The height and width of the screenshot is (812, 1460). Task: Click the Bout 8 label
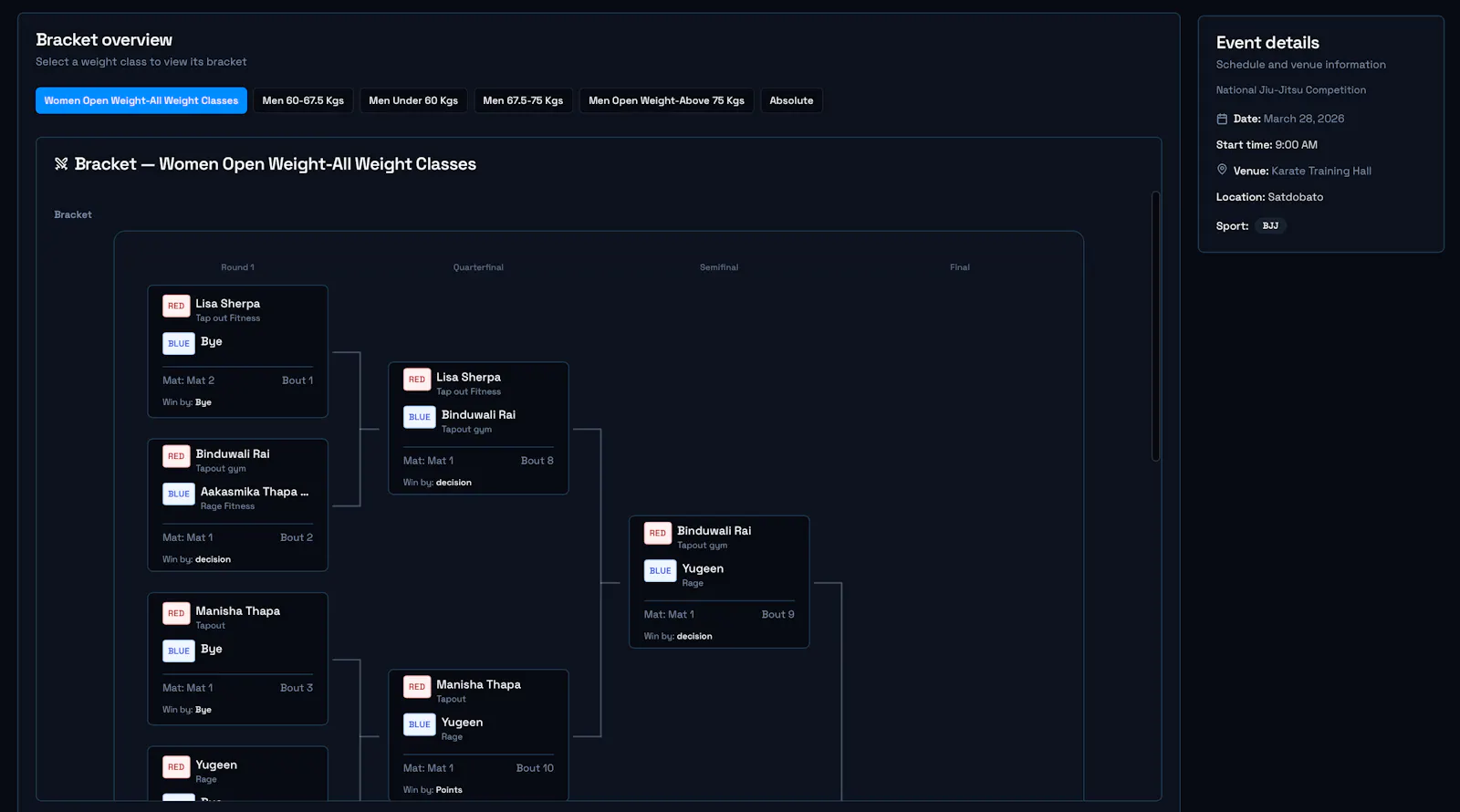tap(537, 461)
